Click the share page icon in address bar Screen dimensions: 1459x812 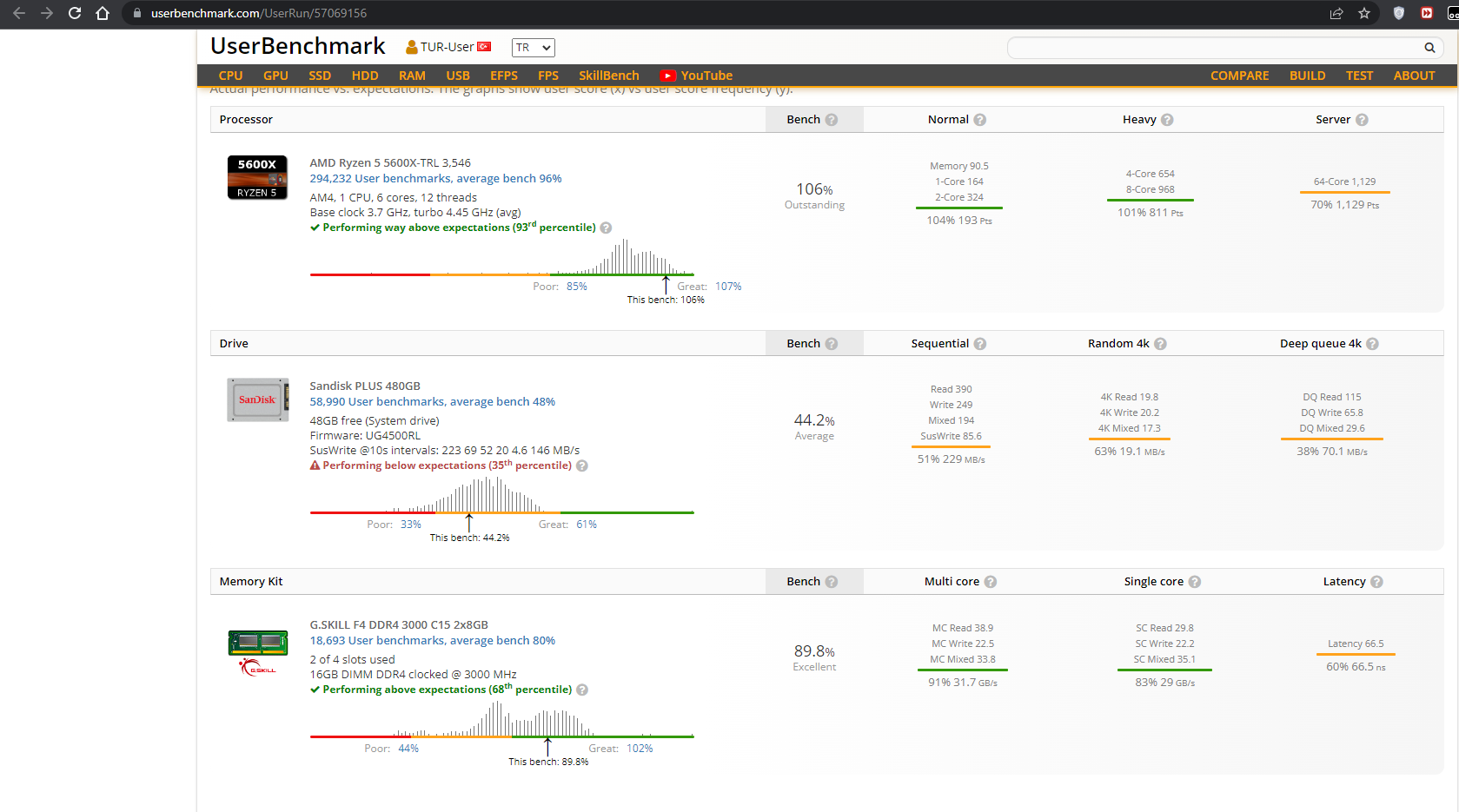click(x=1336, y=13)
